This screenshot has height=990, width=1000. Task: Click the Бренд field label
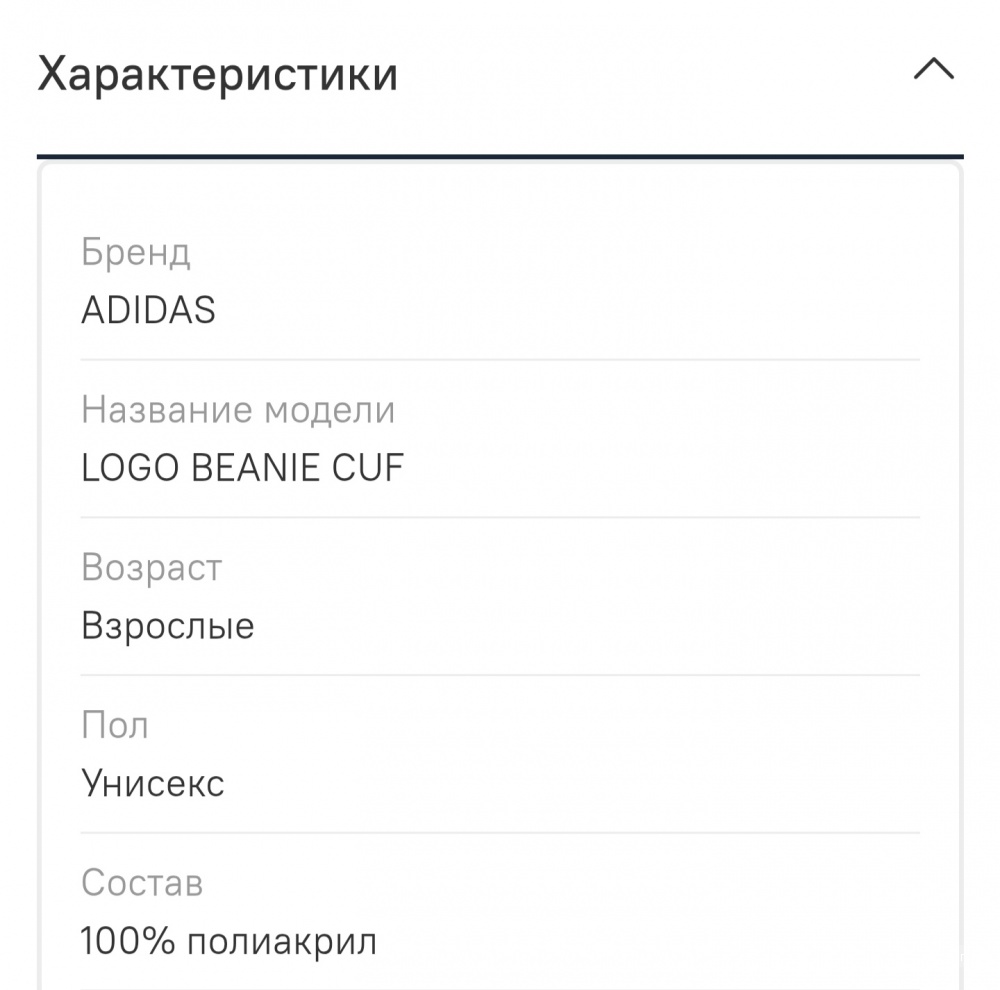coord(135,253)
